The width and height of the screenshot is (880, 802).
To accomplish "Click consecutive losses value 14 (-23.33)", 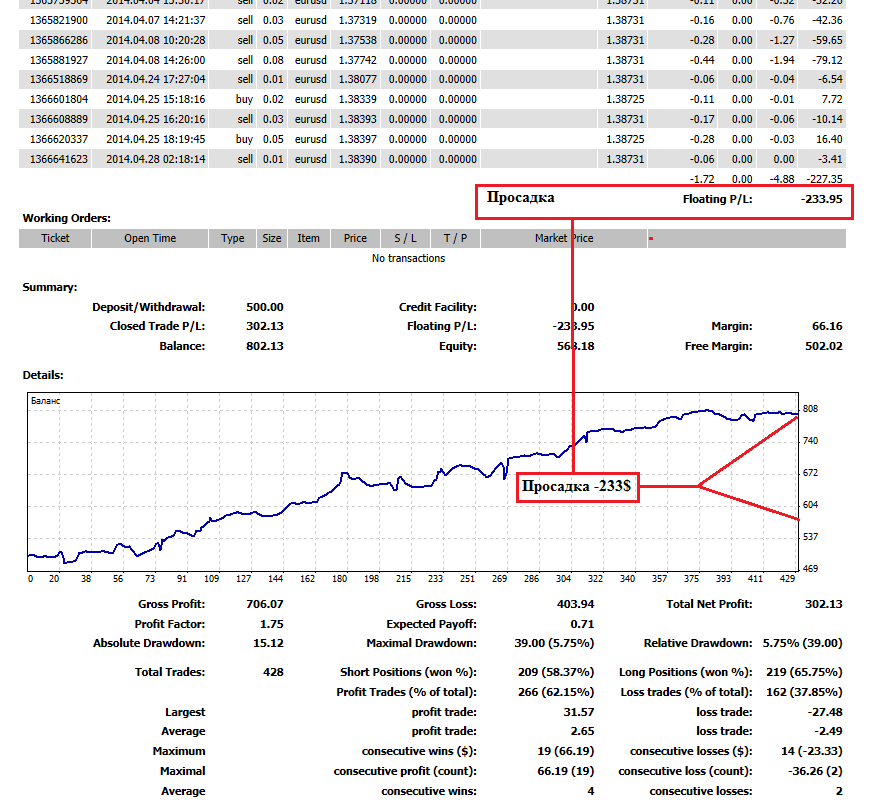I will click(812, 751).
